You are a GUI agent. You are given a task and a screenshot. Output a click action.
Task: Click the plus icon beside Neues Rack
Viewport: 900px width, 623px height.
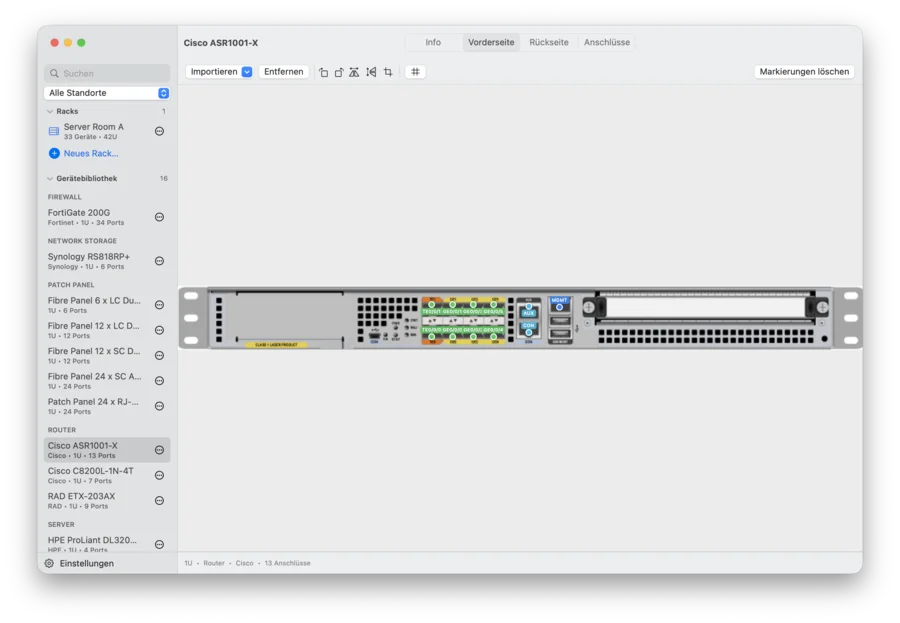(54, 153)
